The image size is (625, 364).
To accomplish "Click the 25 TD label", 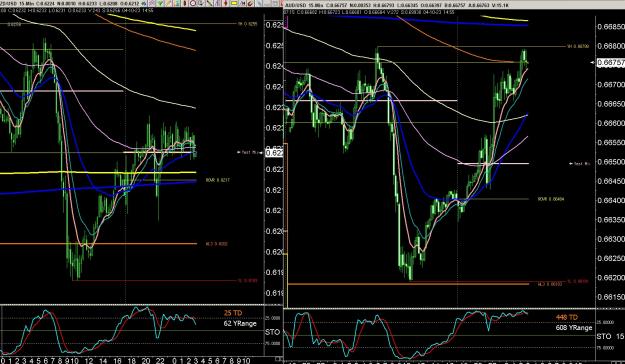I will click(233, 313).
